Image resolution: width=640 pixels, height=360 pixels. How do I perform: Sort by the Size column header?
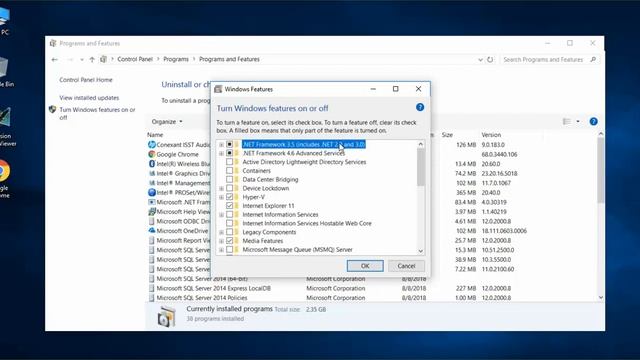(447, 135)
